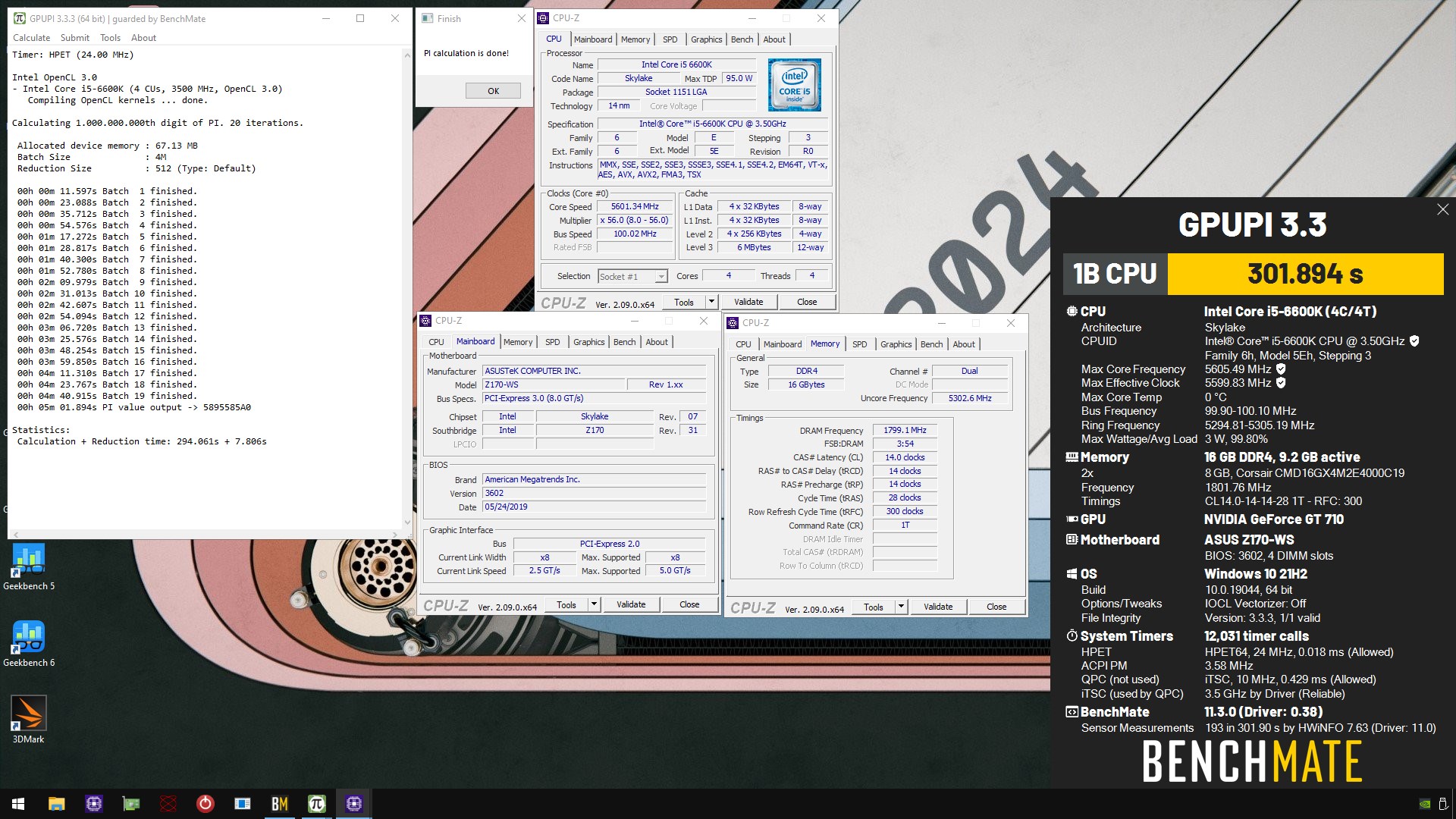The image size is (1456, 819).
Task: Click verified shield next to 5599.83 MHz
Action: coord(1281,383)
